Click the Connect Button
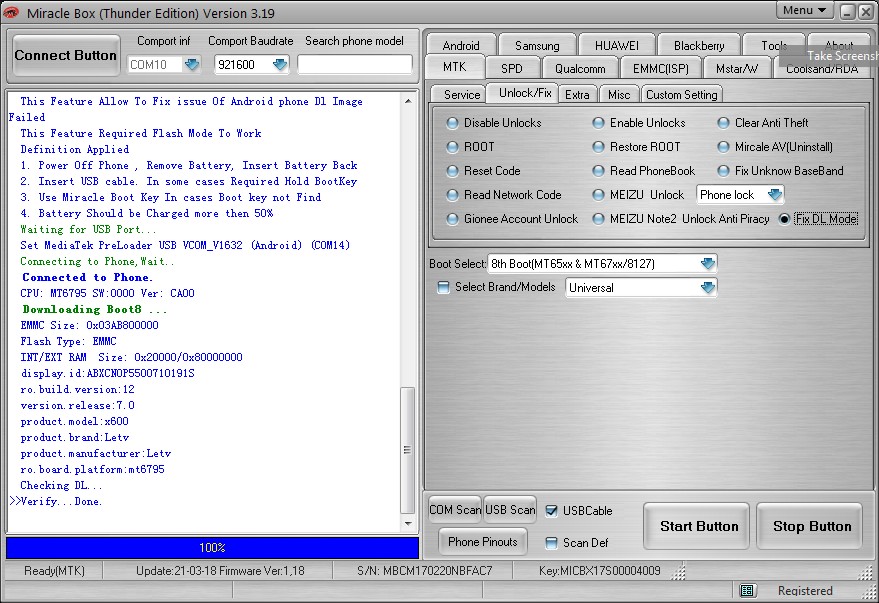 point(66,55)
